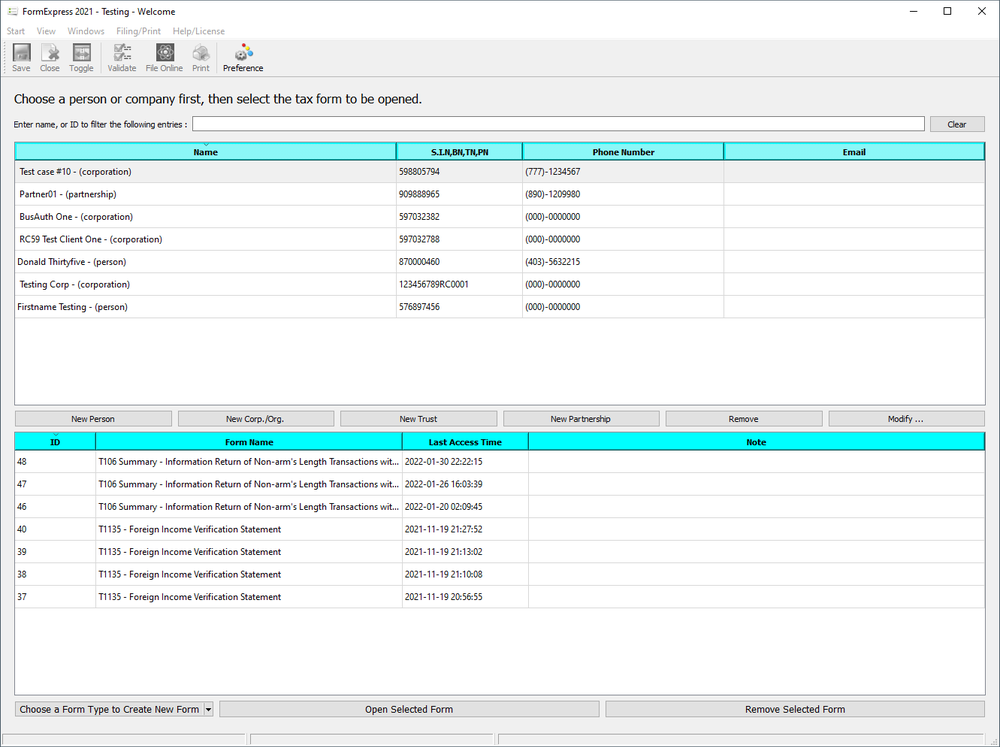Open the Choose a Form Type dropdown
The width and height of the screenshot is (1000, 747).
[113, 709]
